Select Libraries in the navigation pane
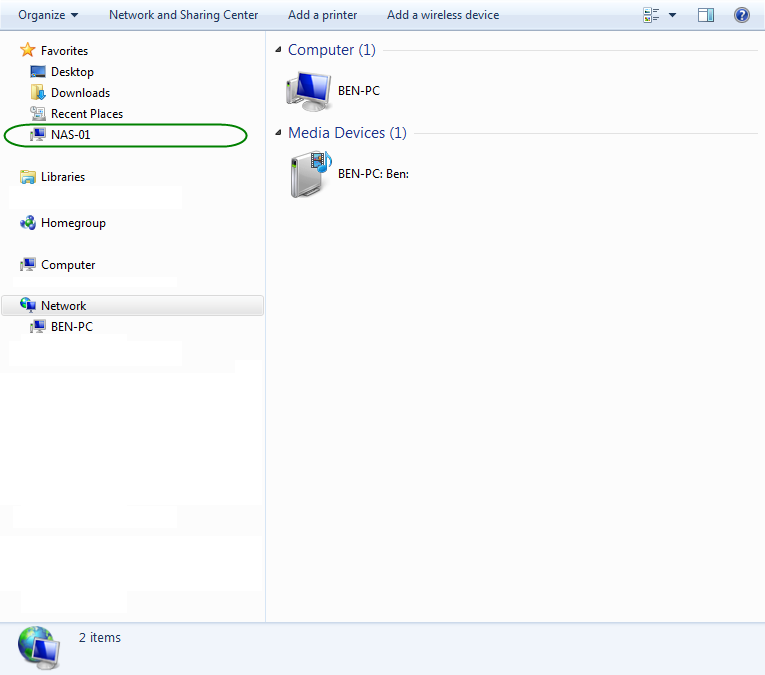This screenshot has width=765, height=675. (63, 177)
